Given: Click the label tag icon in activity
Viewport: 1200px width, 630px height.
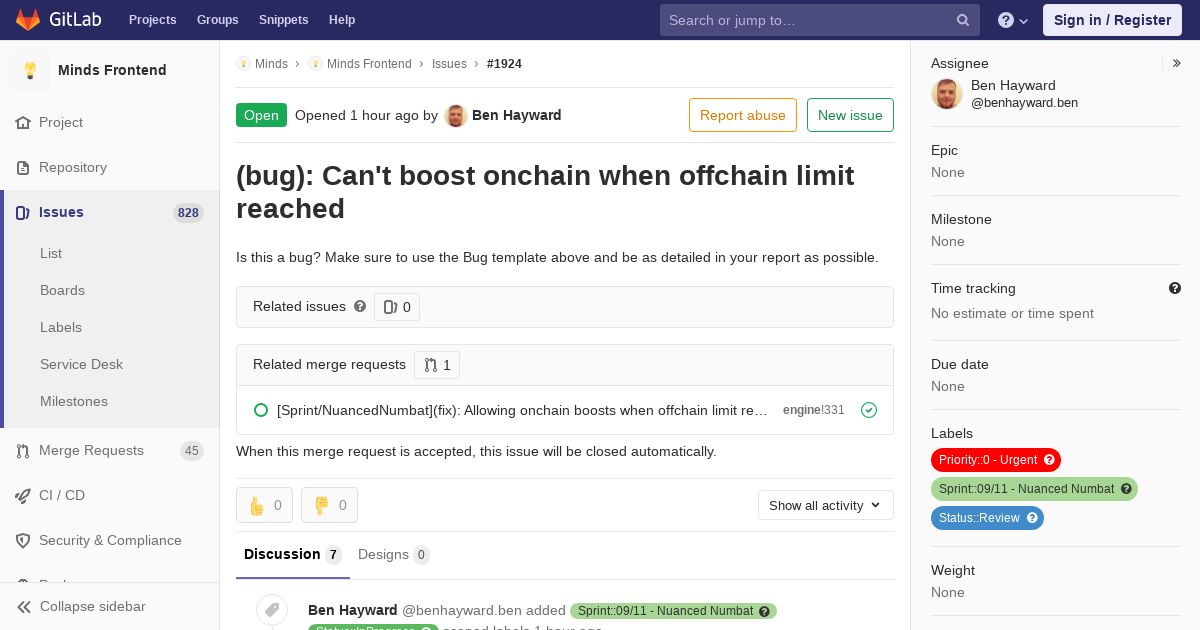Looking at the screenshot, I should pos(272,610).
